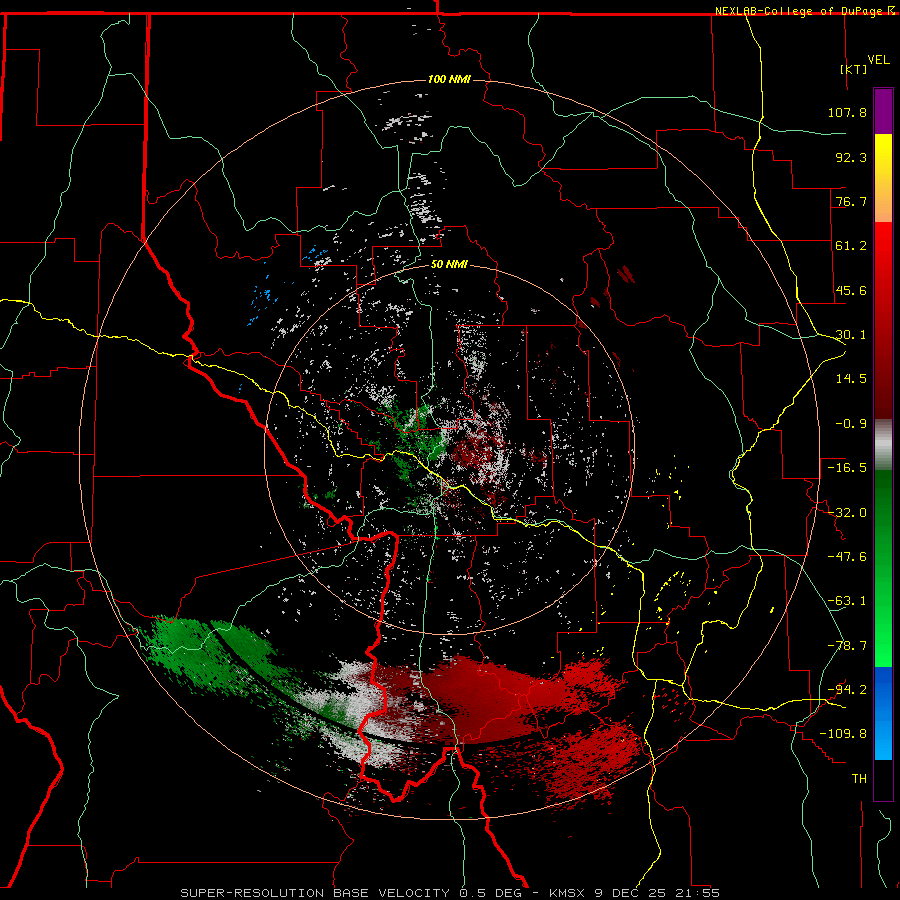Pick the blue segment of the color bar

tap(883, 713)
